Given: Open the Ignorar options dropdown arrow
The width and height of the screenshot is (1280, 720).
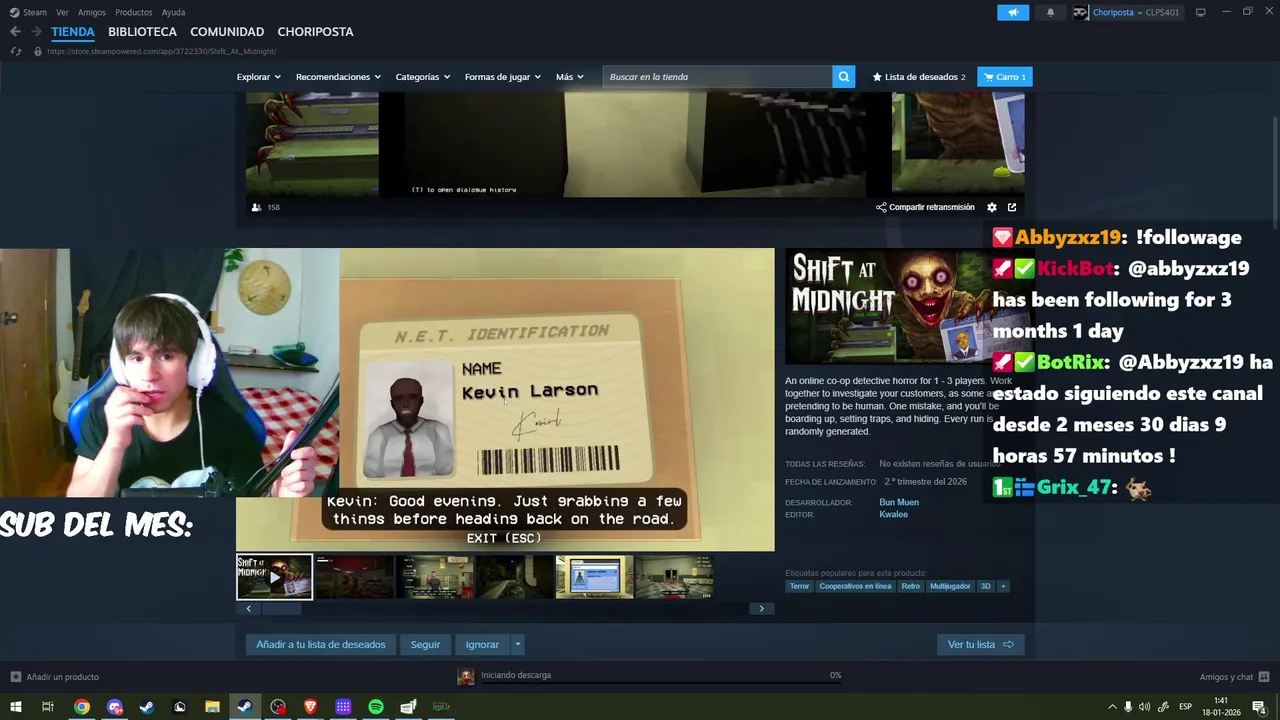Looking at the screenshot, I should click(x=518, y=645).
